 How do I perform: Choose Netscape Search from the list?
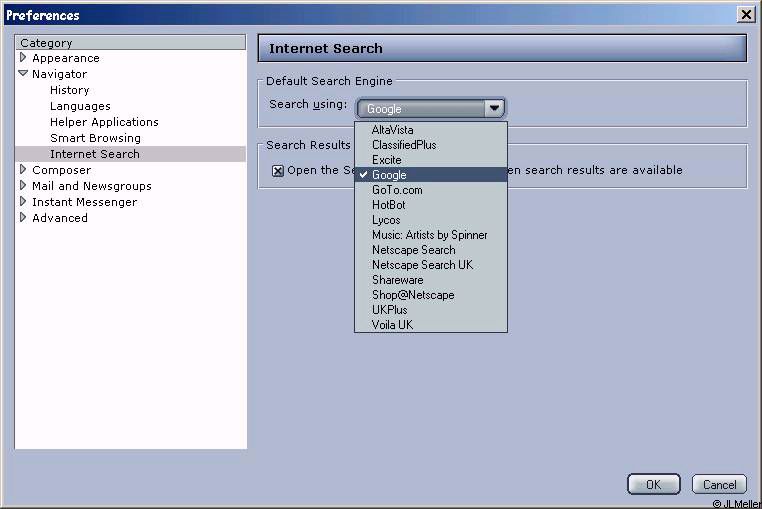(x=431, y=250)
